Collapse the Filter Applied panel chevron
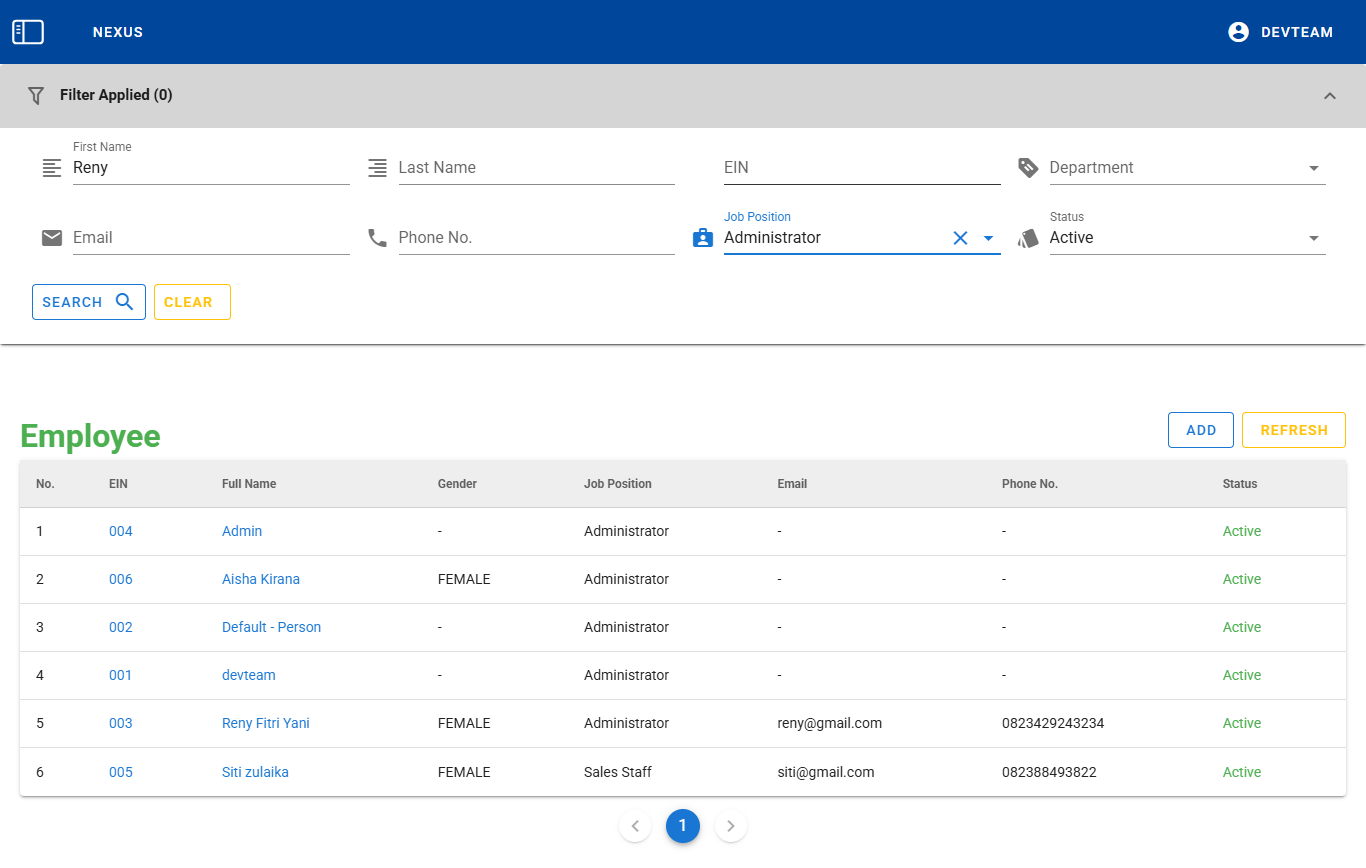The height and width of the screenshot is (868, 1366). [x=1329, y=96]
